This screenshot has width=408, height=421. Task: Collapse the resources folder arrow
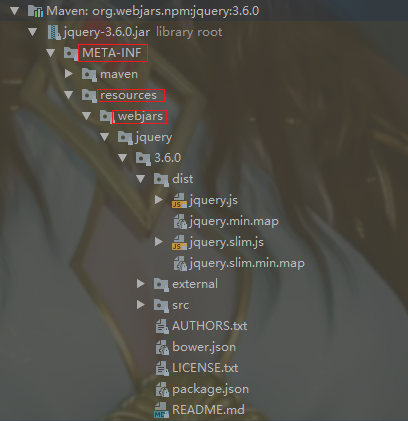[69, 95]
